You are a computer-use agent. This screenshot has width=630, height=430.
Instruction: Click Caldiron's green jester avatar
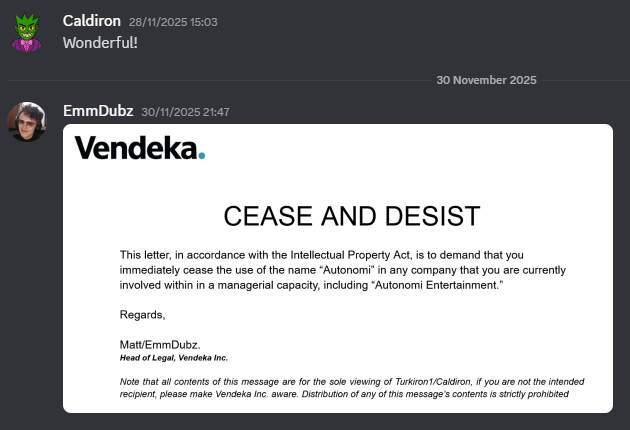[27, 32]
